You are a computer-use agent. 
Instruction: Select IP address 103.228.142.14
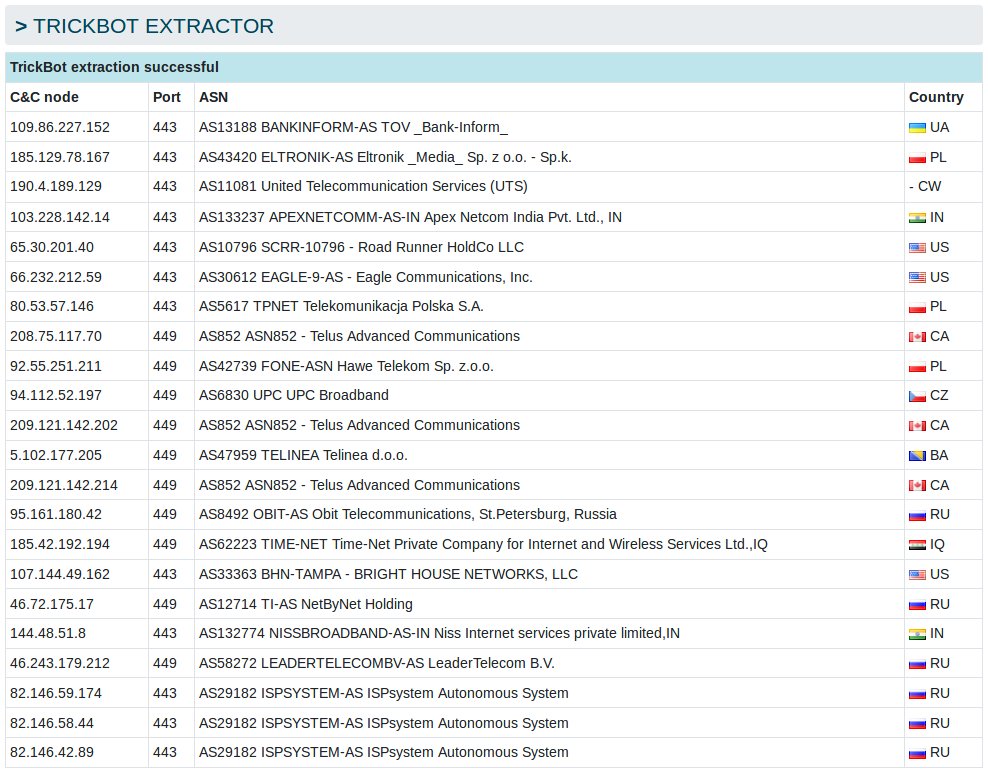[x=60, y=217]
